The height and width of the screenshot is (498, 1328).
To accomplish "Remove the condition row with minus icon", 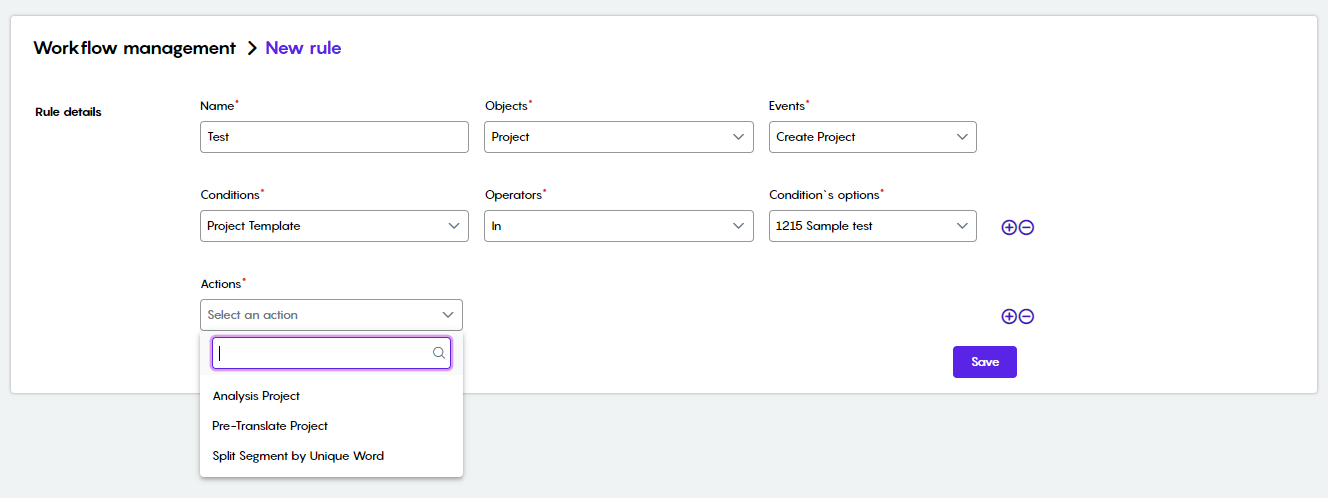I will 1026,227.
